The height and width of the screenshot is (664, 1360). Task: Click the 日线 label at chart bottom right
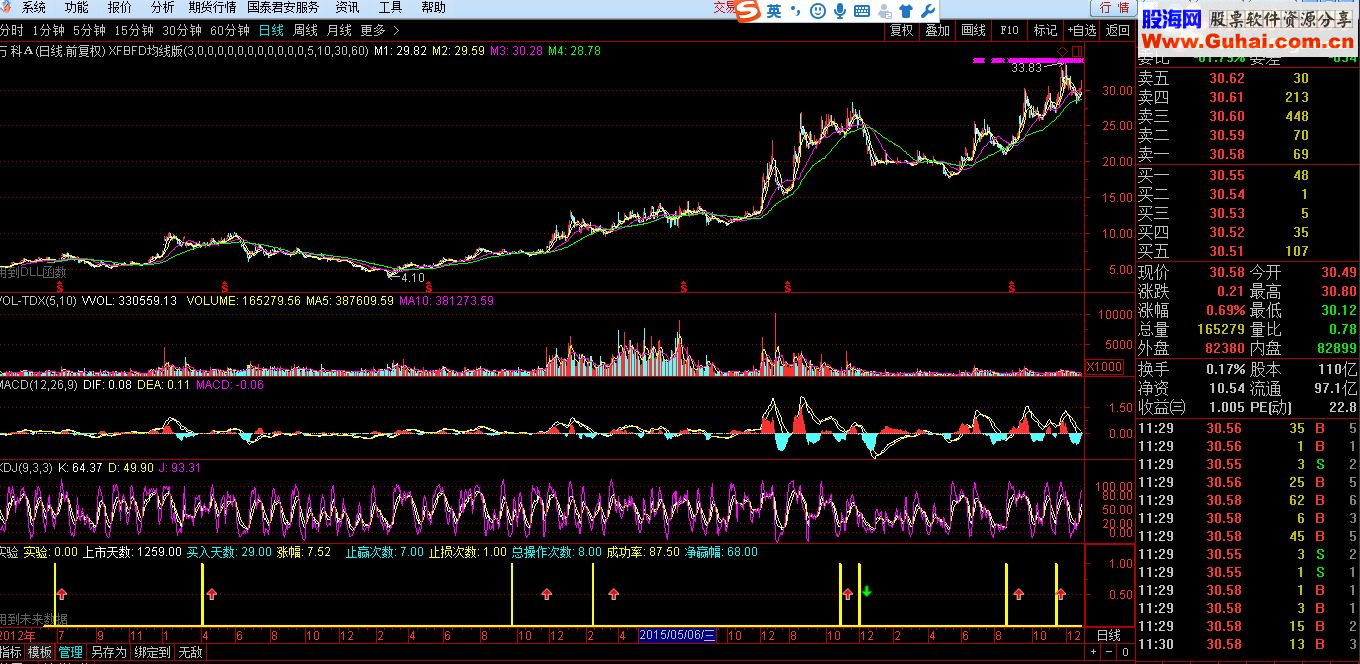click(1109, 636)
